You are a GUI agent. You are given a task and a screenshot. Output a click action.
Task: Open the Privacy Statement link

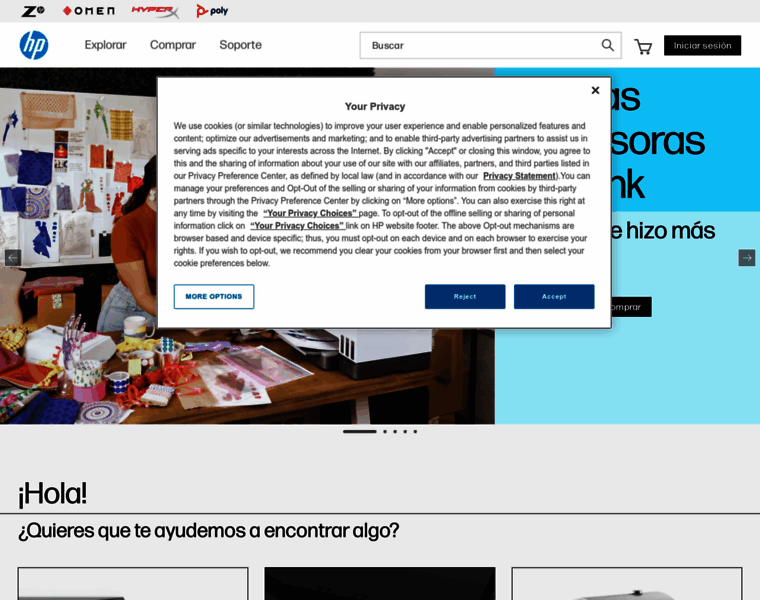coord(519,176)
